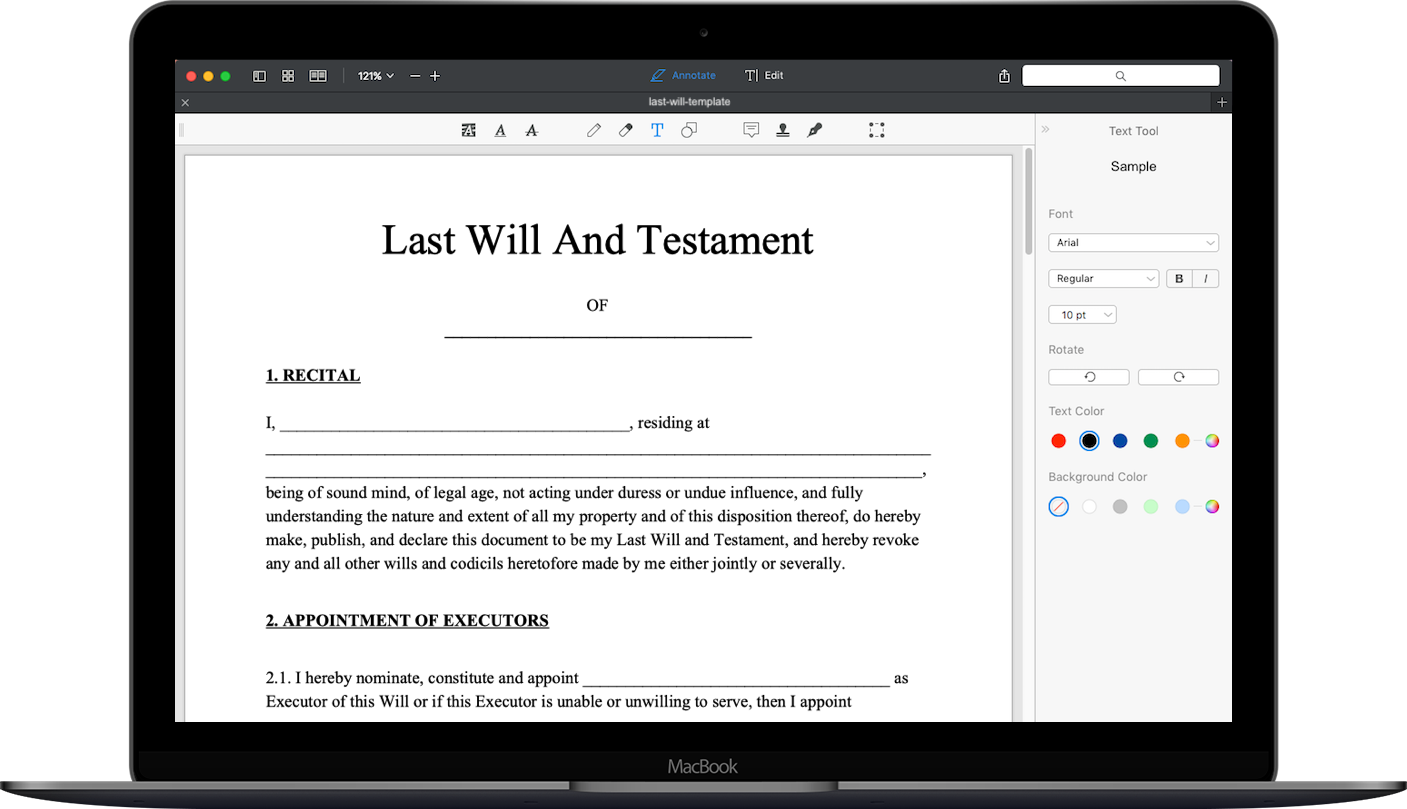Screen dimensions: 1407x809
Task: Toggle the sidebar panel visibility
Action: pyautogui.click(x=259, y=75)
